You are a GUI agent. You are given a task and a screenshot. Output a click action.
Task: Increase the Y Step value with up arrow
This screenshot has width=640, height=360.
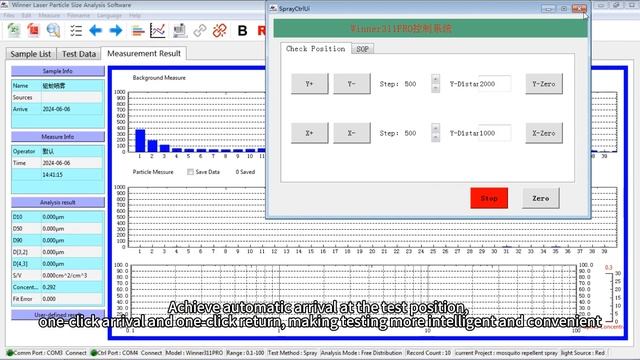click(x=436, y=79)
